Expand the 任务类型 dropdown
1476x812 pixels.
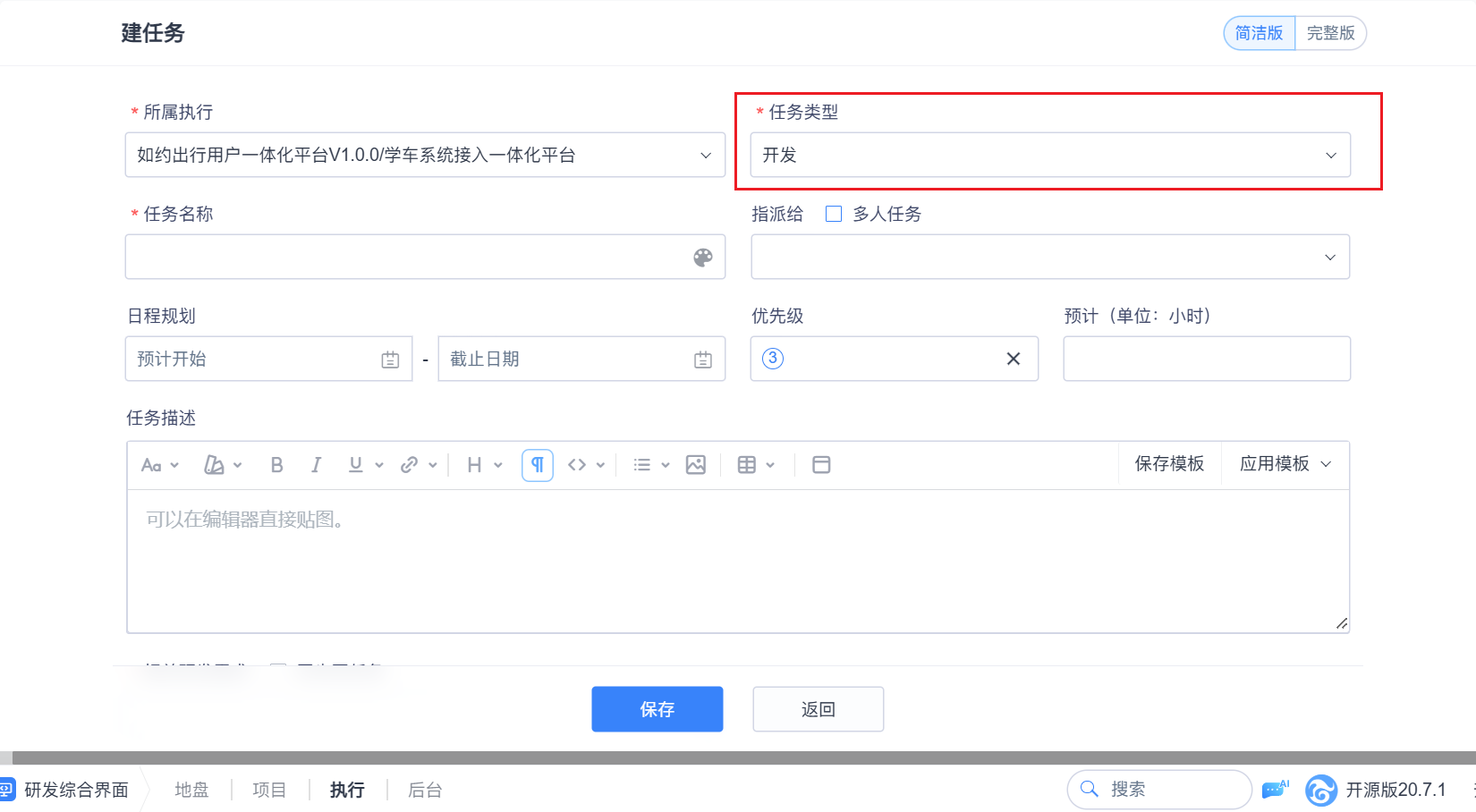[1050, 156]
